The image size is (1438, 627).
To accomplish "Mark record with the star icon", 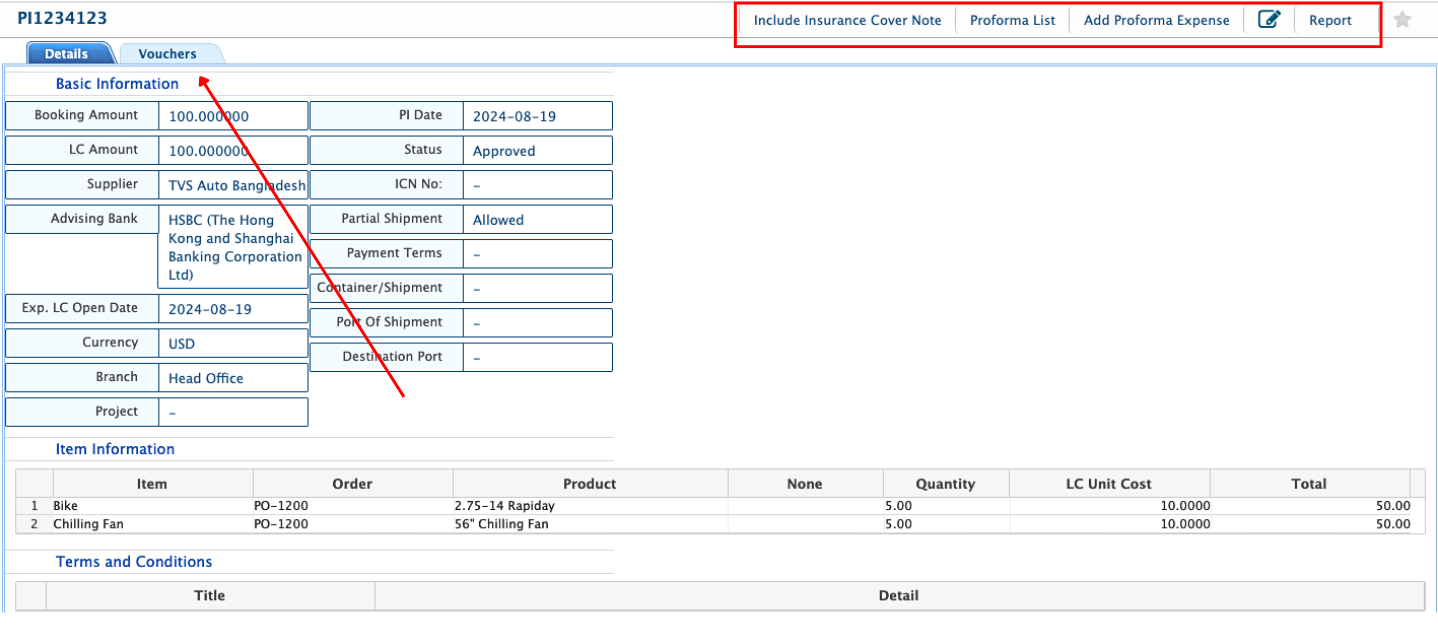I will [1402, 20].
